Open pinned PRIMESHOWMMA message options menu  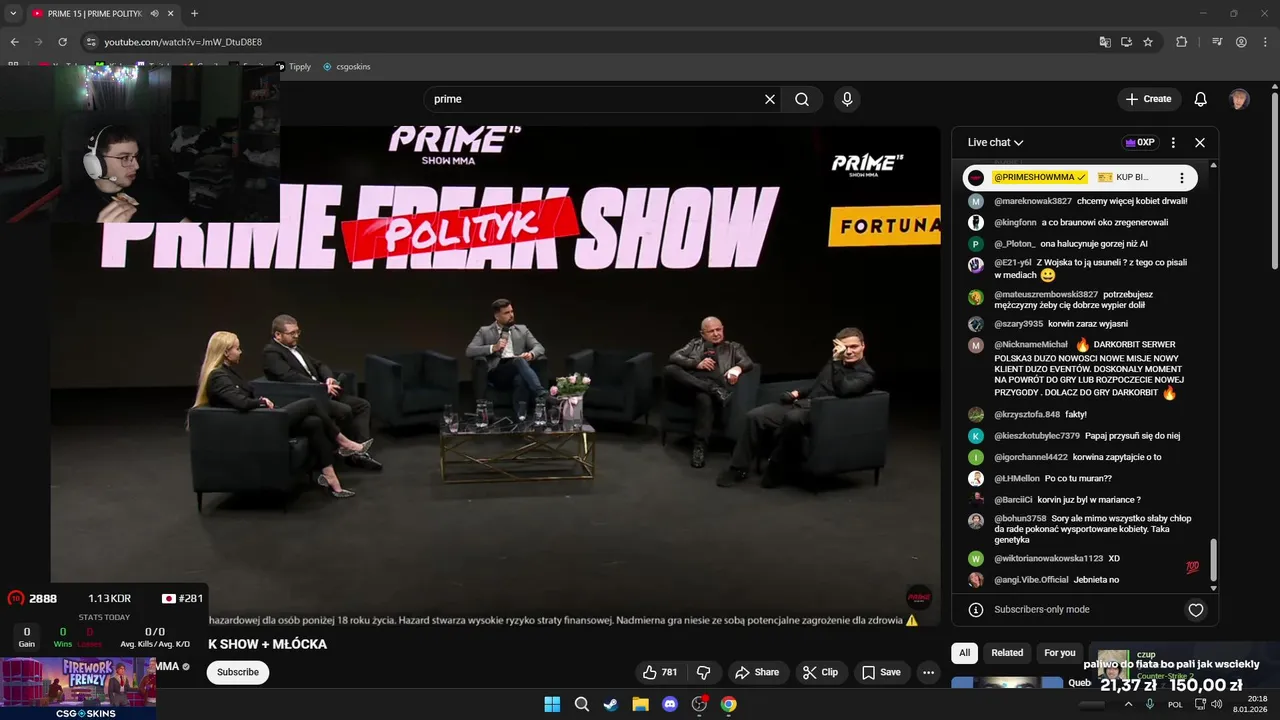(x=1181, y=177)
